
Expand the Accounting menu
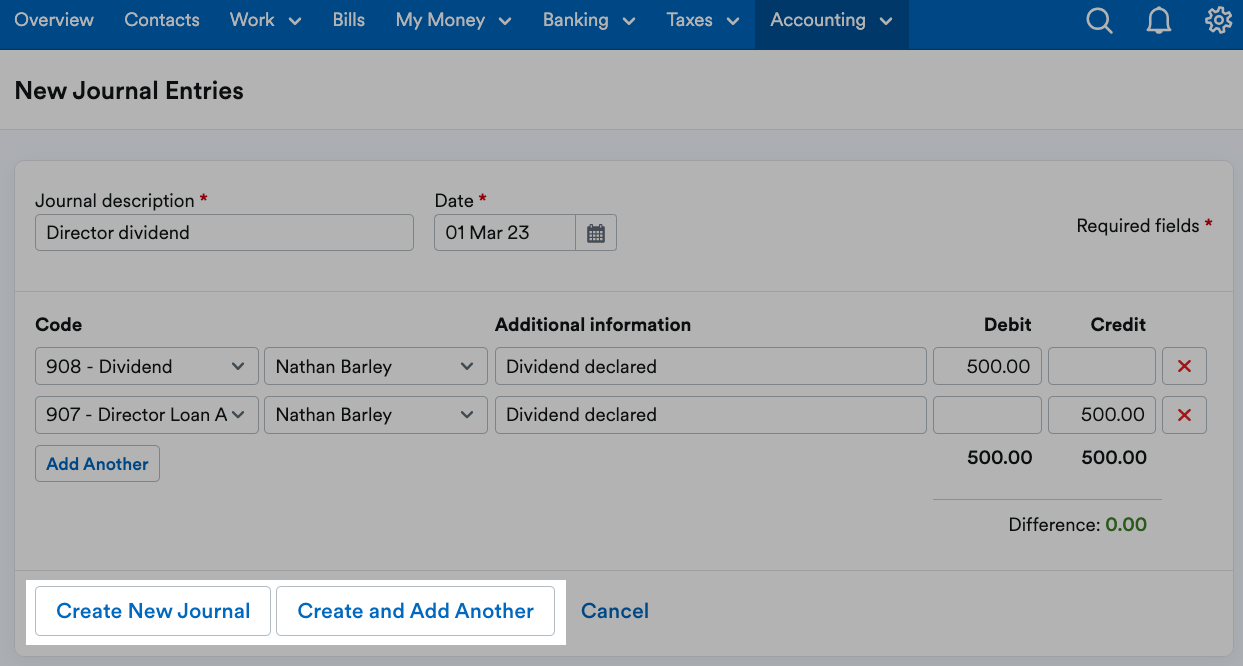(831, 20)
